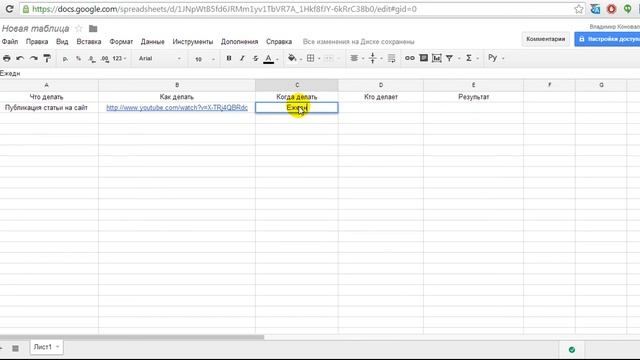Click the folder icon next to title
Viewport: 640px width, 360px height.
93,29
